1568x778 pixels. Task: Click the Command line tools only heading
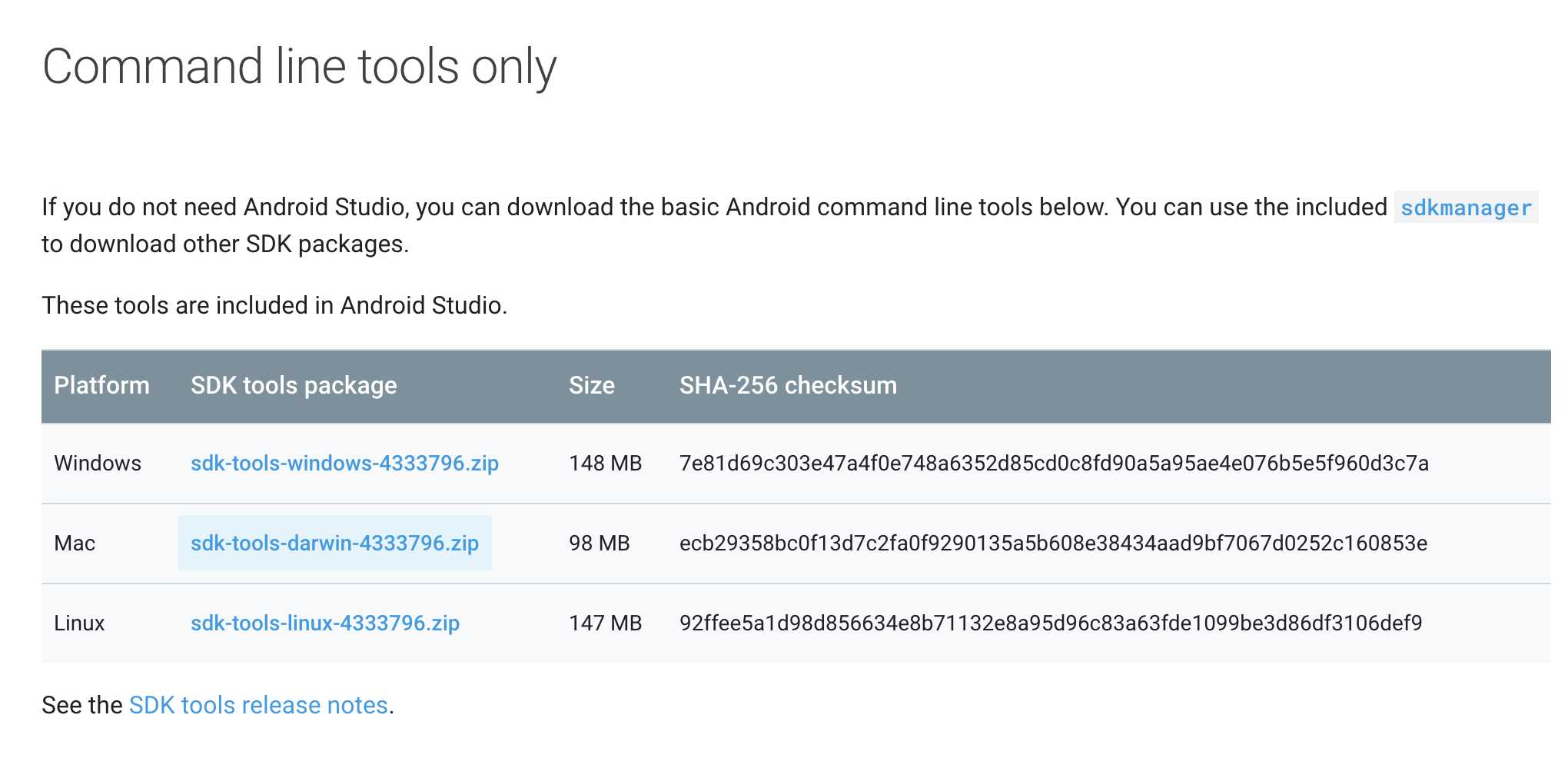click(x=300, y=67)
